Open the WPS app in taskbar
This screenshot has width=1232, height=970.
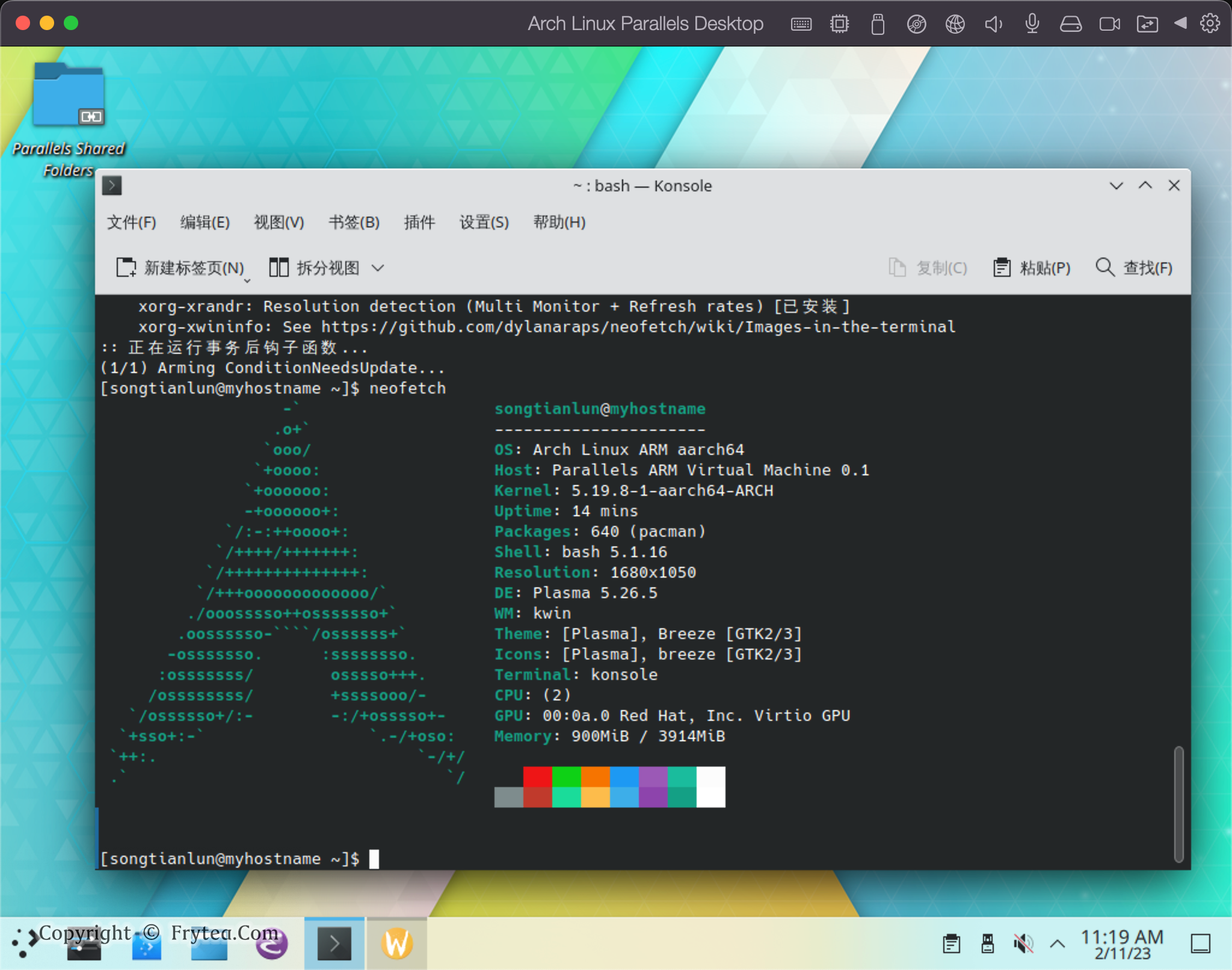tap(396, 944)
